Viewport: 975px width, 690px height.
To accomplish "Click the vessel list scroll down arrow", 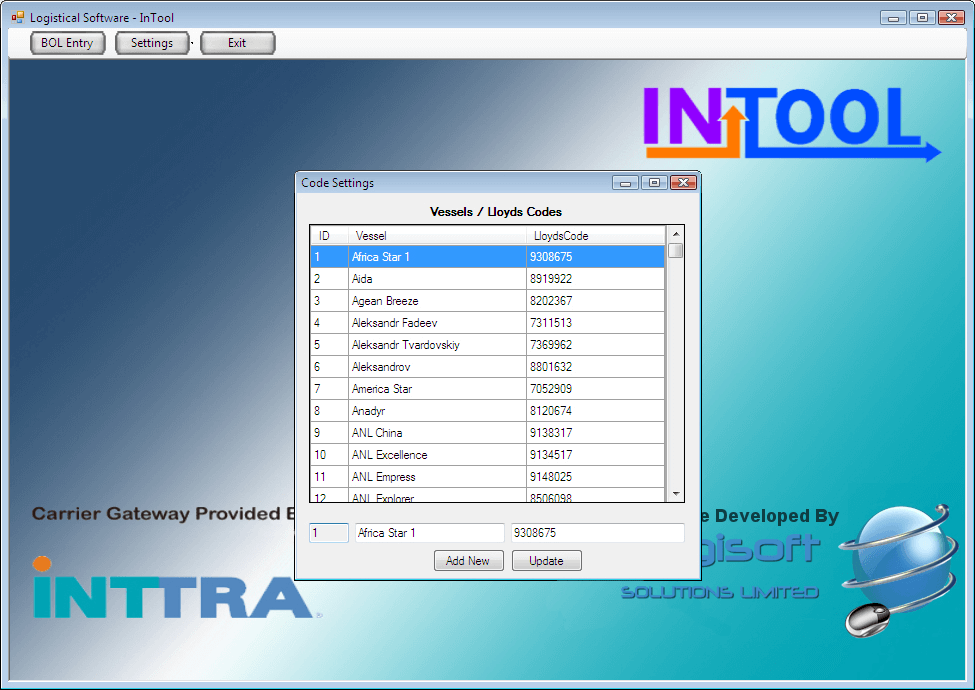I will pos(676,494).
